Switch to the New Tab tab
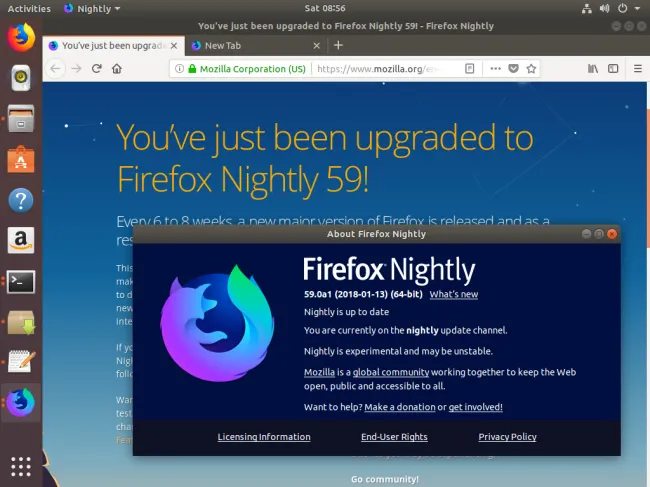Image resolution: width=650 pixels, height=487 pixels. pos(256,46)
